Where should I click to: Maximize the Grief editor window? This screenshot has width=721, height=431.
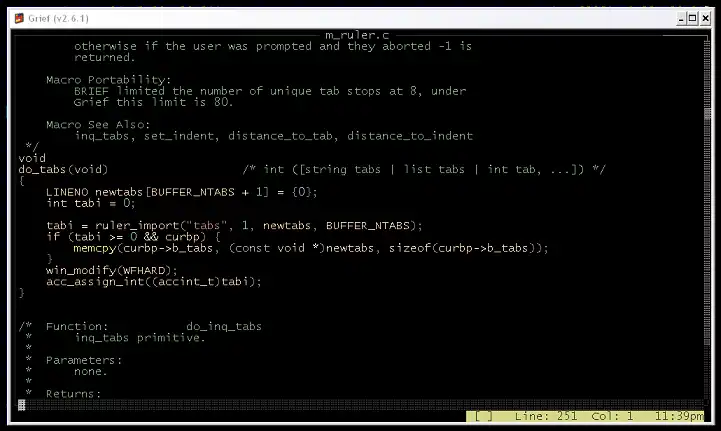692,19
